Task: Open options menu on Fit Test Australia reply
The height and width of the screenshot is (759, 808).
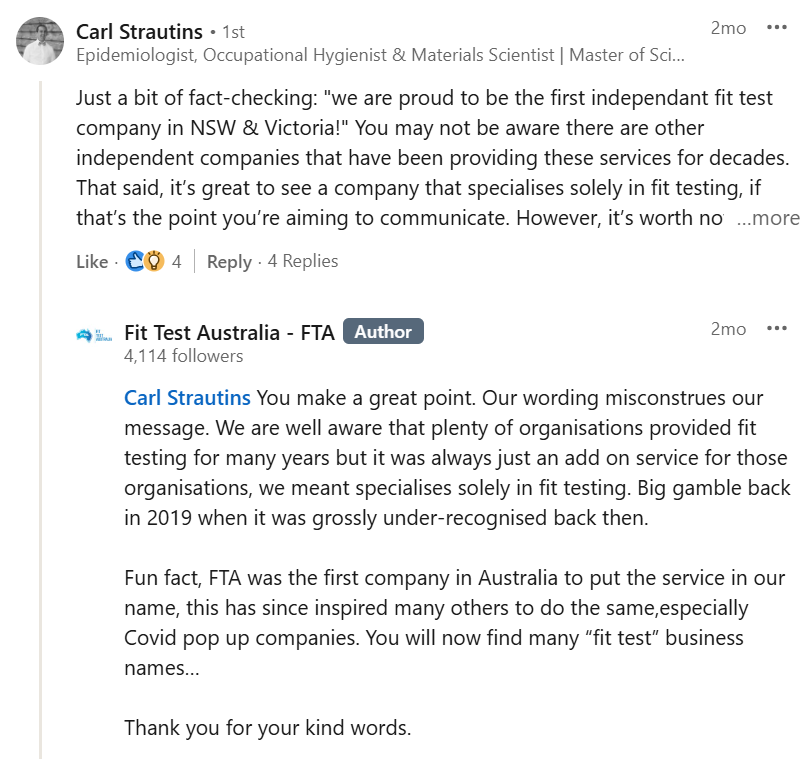Action: (x=777, y=328)
